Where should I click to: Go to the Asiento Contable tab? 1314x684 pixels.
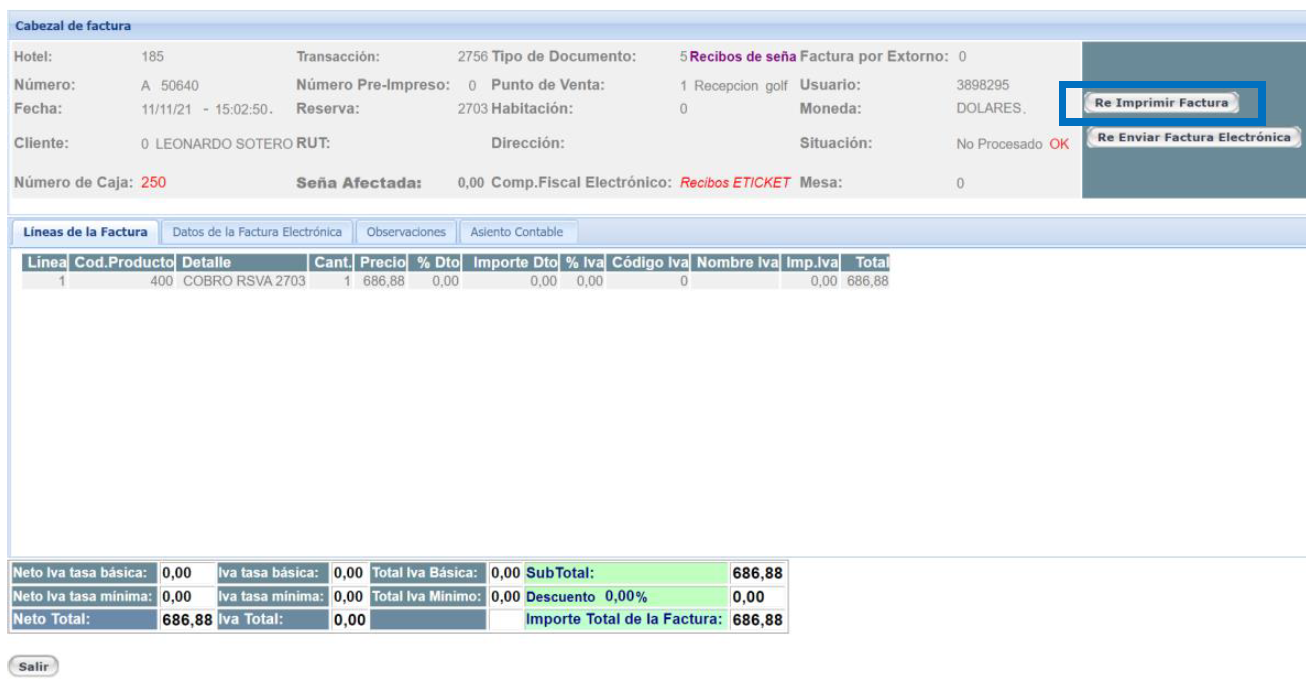pyautogui.click(x=517, y=232)
